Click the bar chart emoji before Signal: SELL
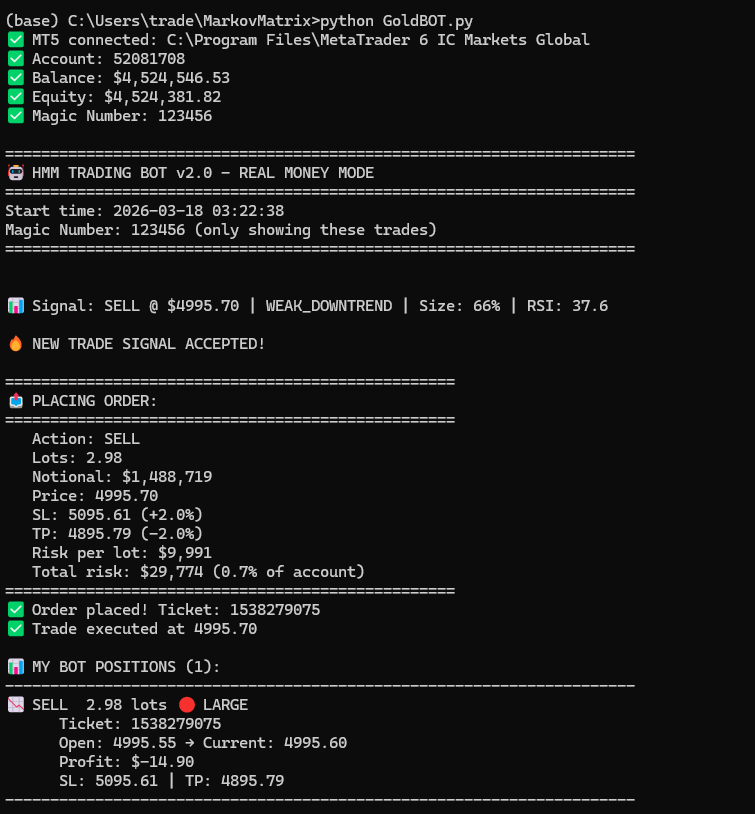Image resolution: width=755 pixels, height=814 pixels. [16, 306]
